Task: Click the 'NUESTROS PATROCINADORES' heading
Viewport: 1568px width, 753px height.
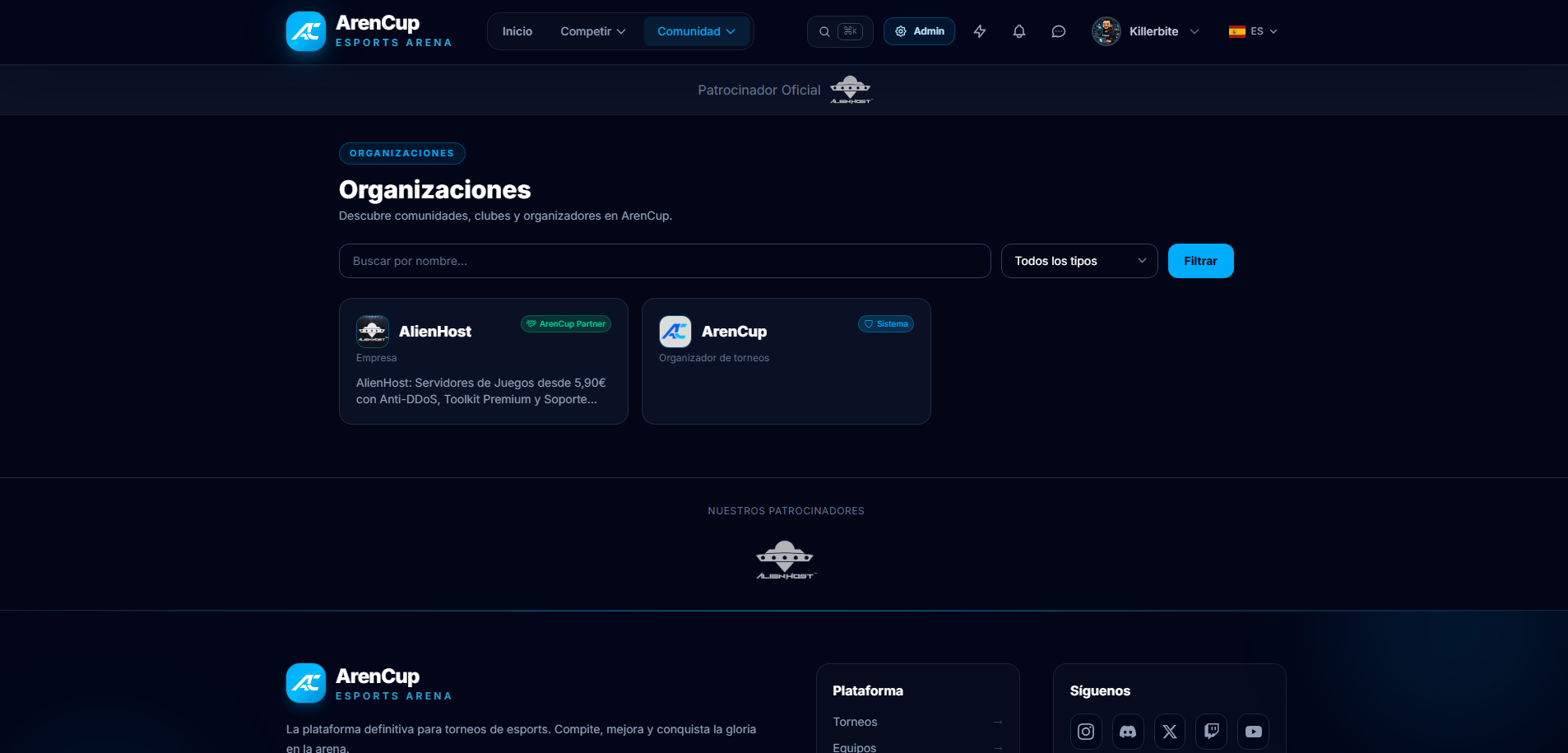Action: point(786,511)
